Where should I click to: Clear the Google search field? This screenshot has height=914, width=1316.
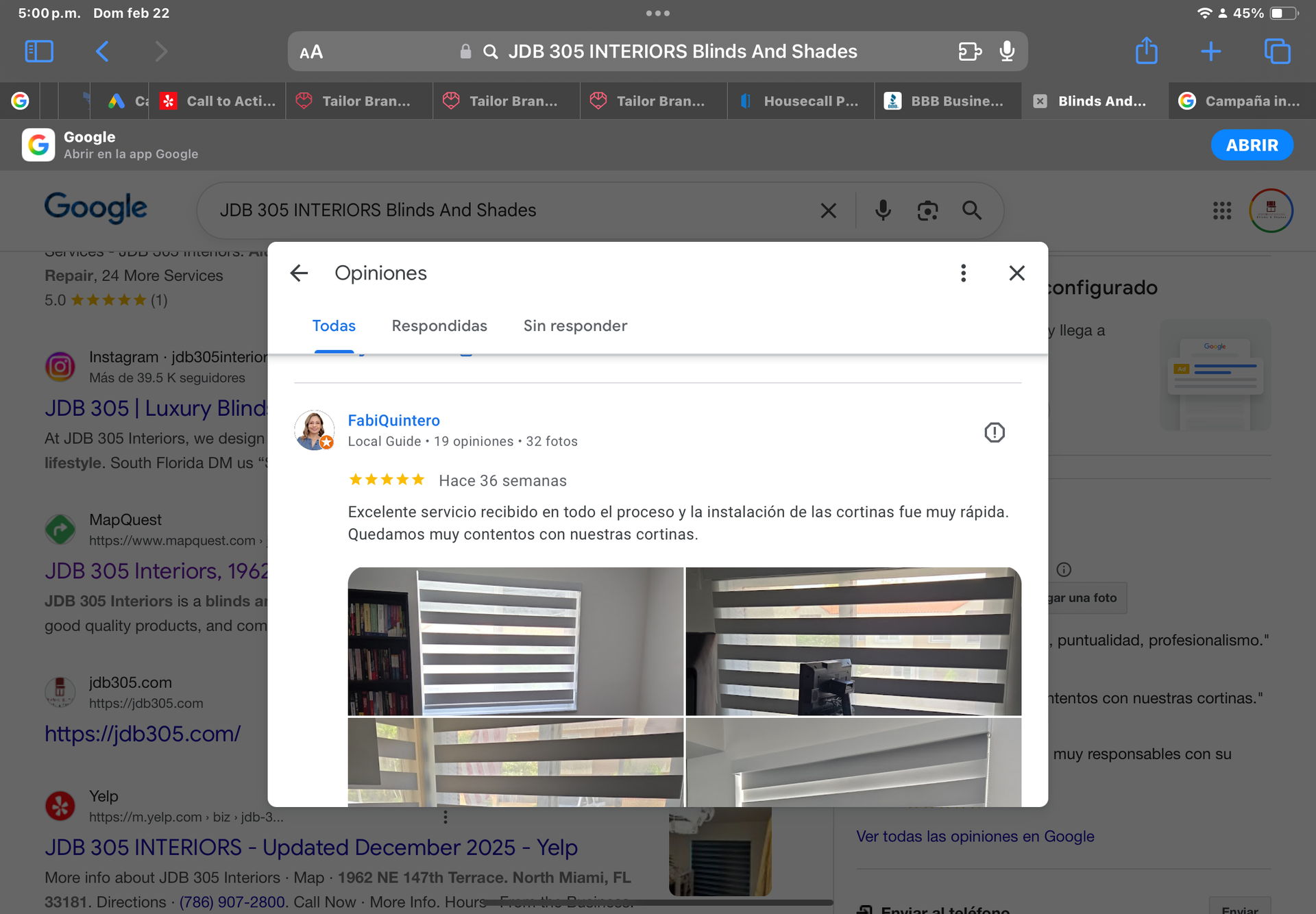(x=828, y=210)
